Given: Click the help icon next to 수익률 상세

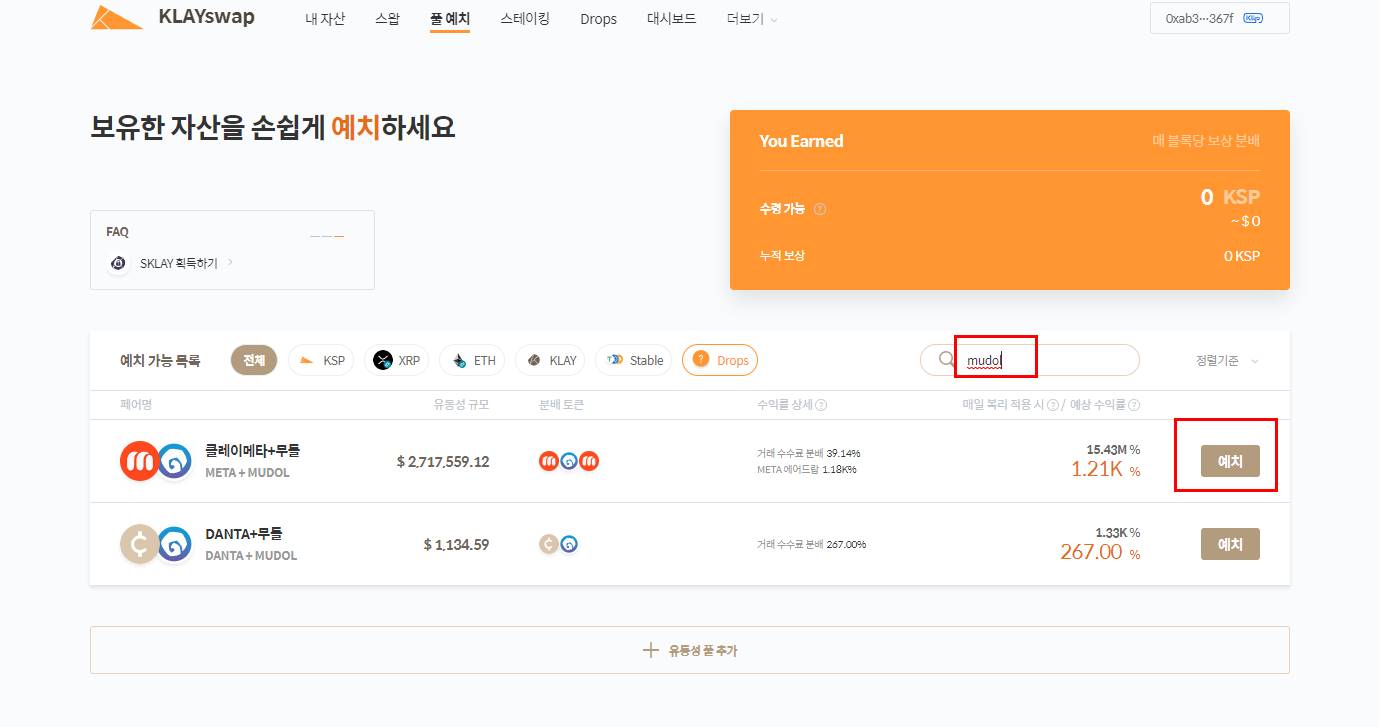Looking at the screenshot, I should coord(821,405).
